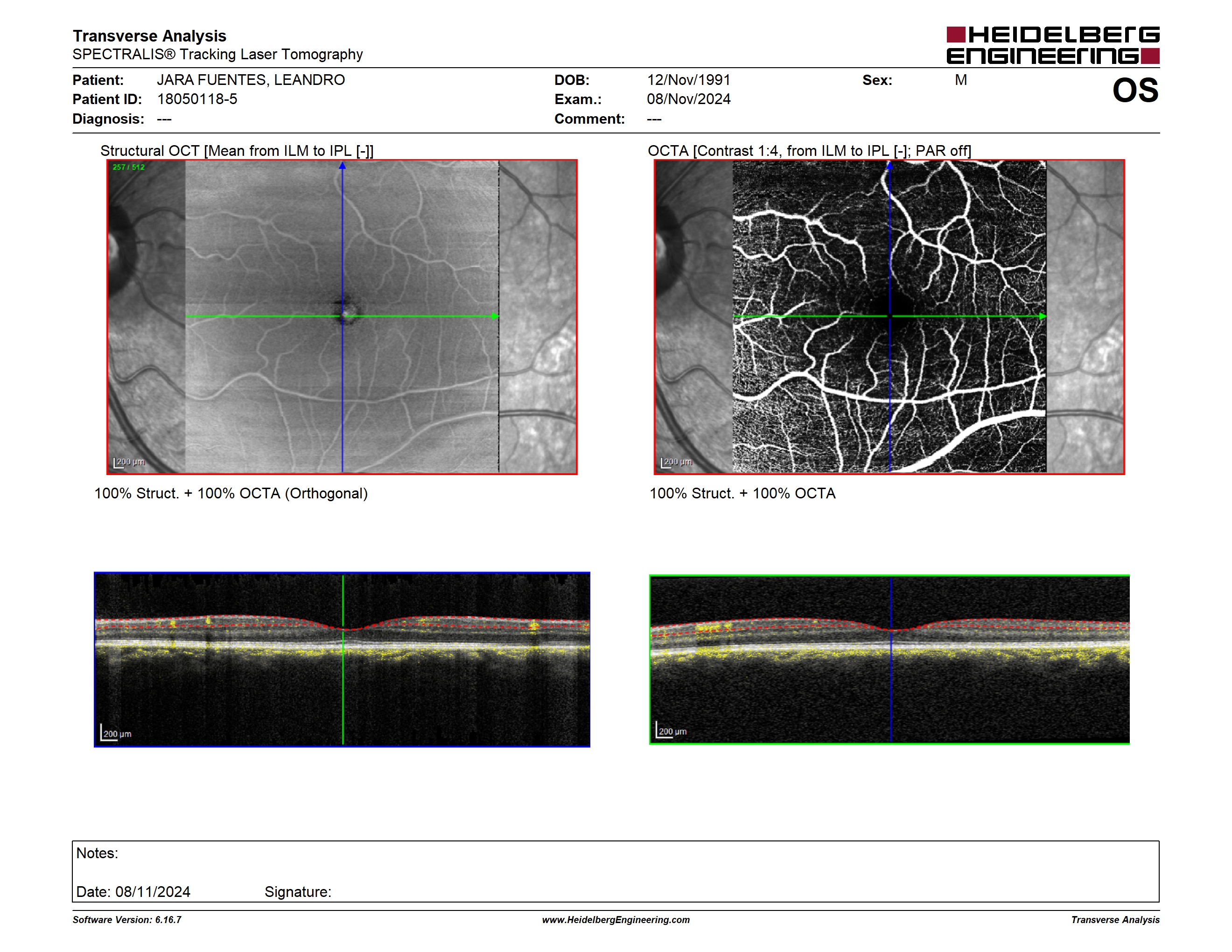1232x952 pixels.
Task: Click the exam date 08/Nov/2024
Action: 689,99
